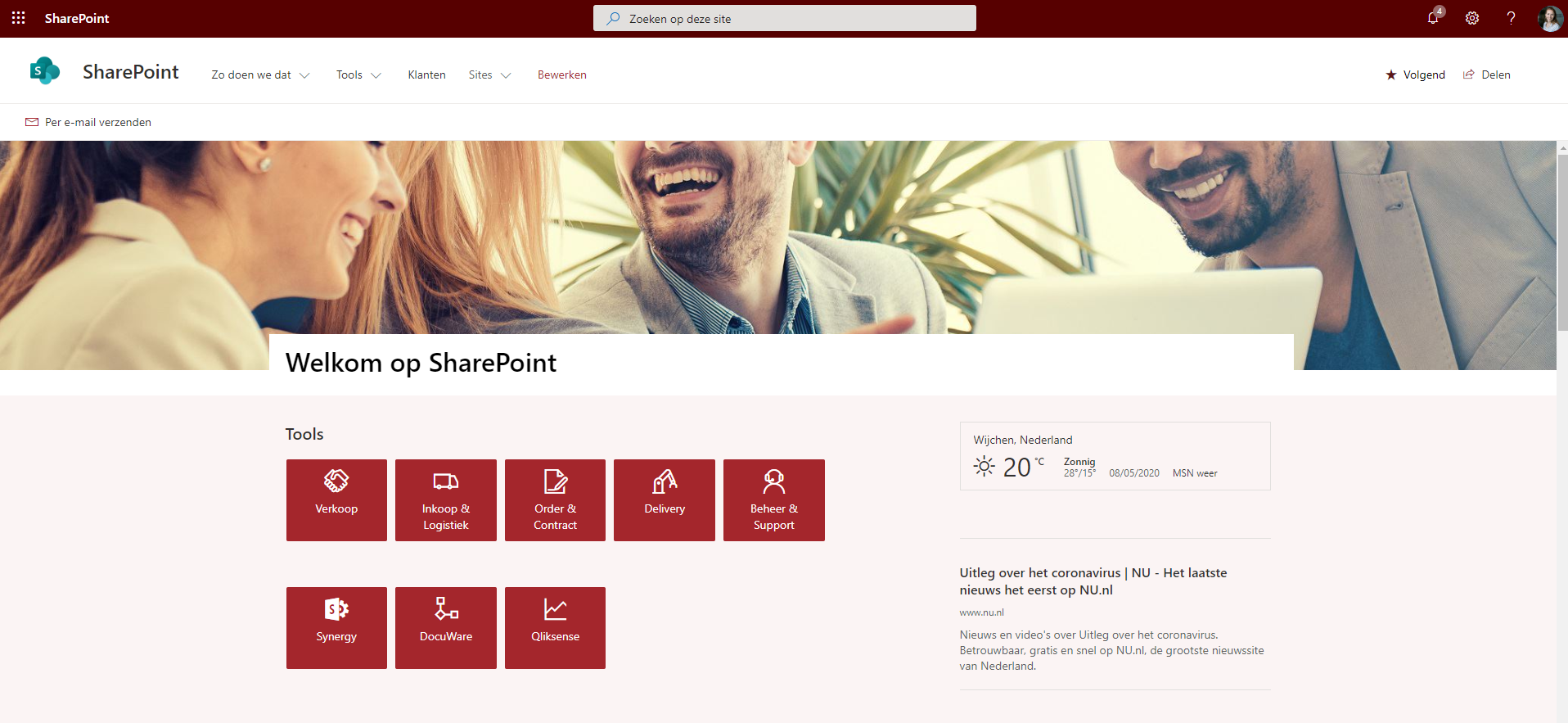Open the Qliksense chart tile

pyautogui.click(x=555, y=627)
